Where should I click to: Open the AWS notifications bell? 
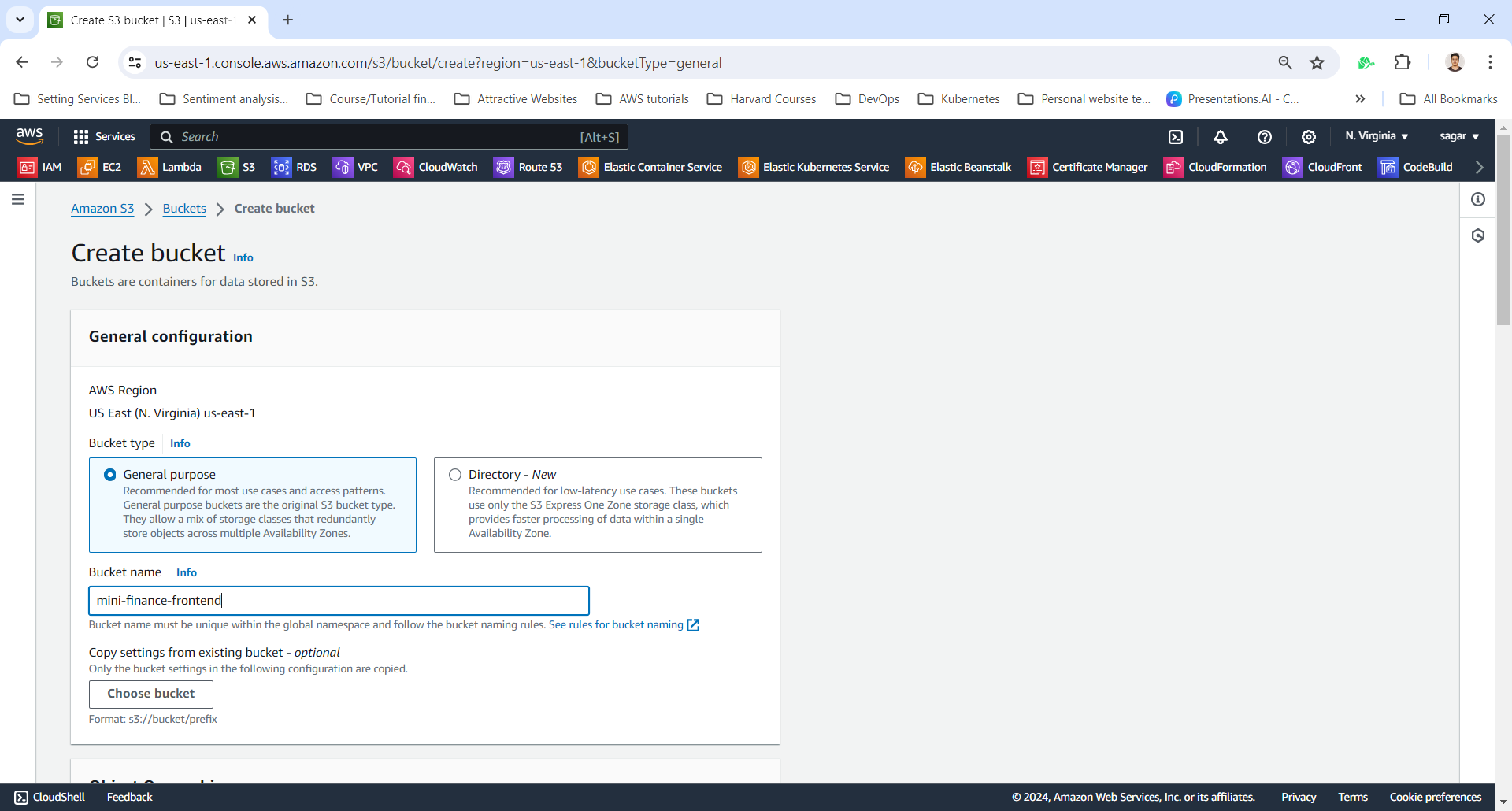[x=1220, y=137]
